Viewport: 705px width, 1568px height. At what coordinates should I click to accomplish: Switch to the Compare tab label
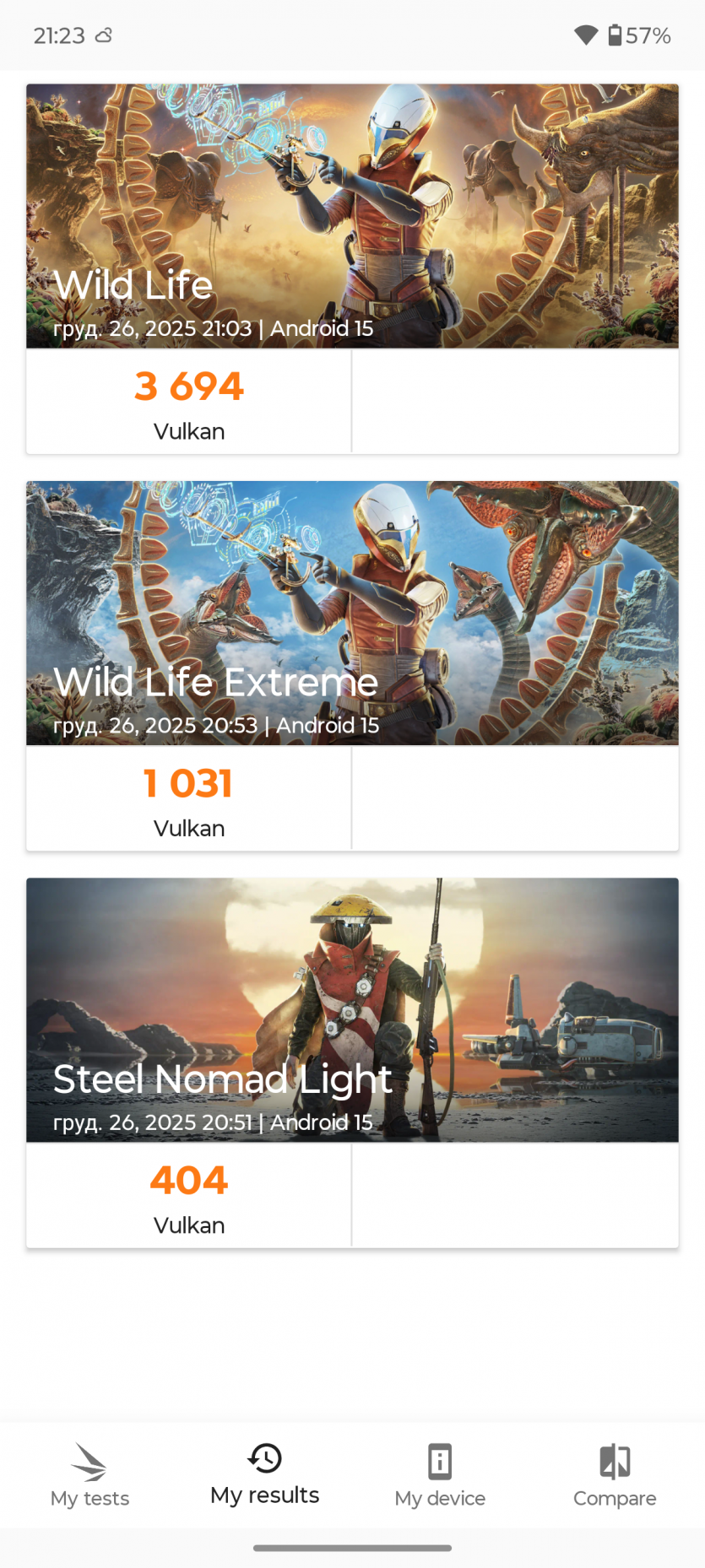(x=615, y=1499)
